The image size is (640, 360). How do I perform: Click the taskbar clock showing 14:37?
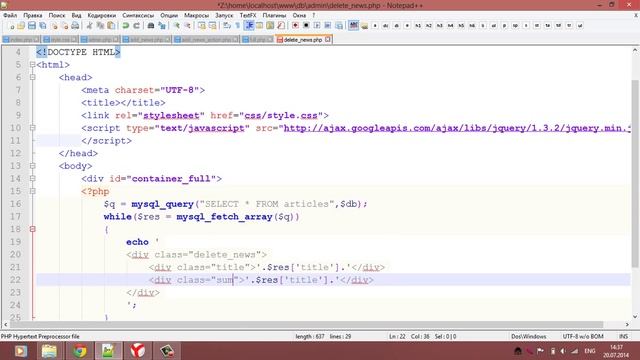616,351
